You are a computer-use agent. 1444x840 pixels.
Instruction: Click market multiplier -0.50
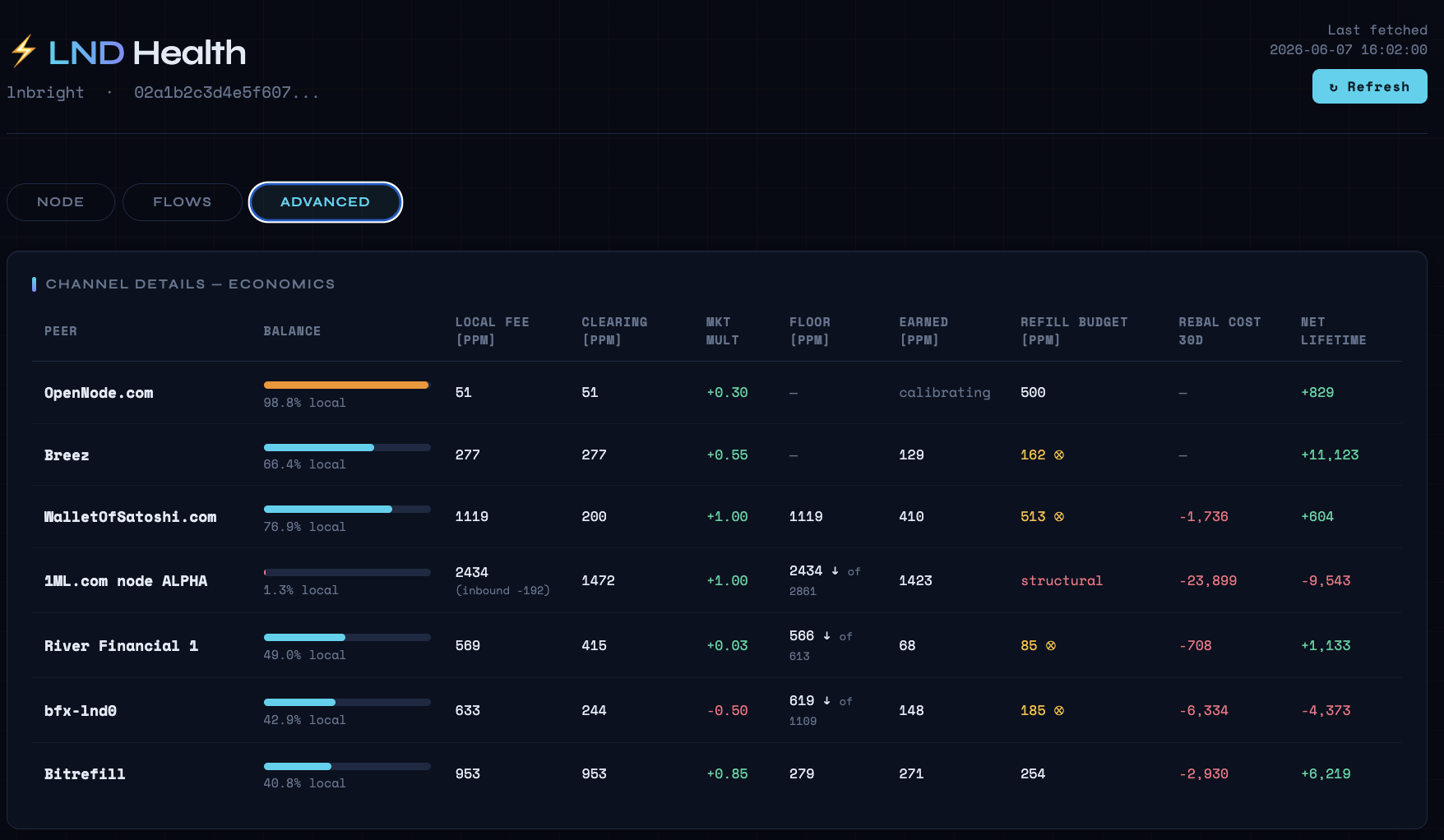click(728, 711)
